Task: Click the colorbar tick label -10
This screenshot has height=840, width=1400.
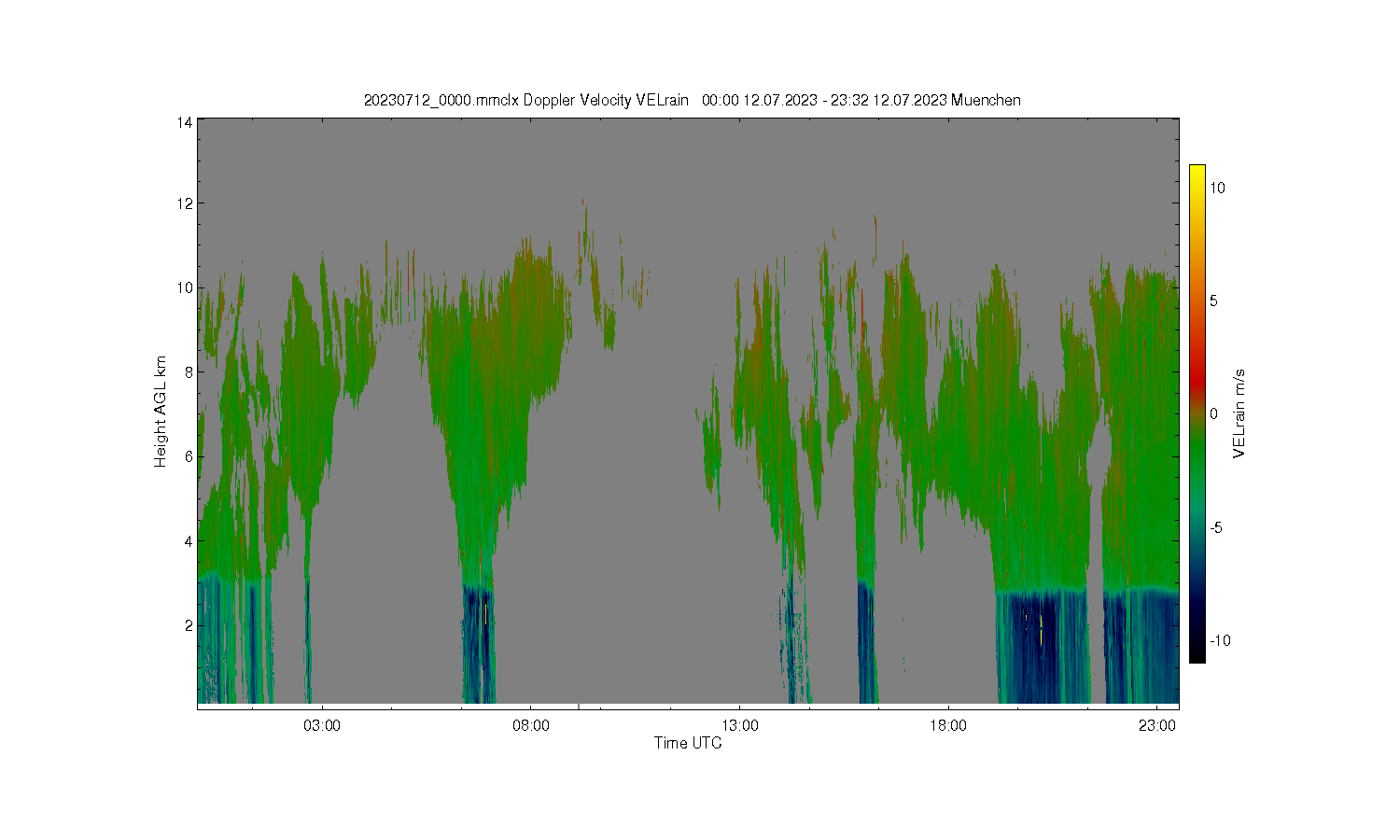Action: [1220, 640]
